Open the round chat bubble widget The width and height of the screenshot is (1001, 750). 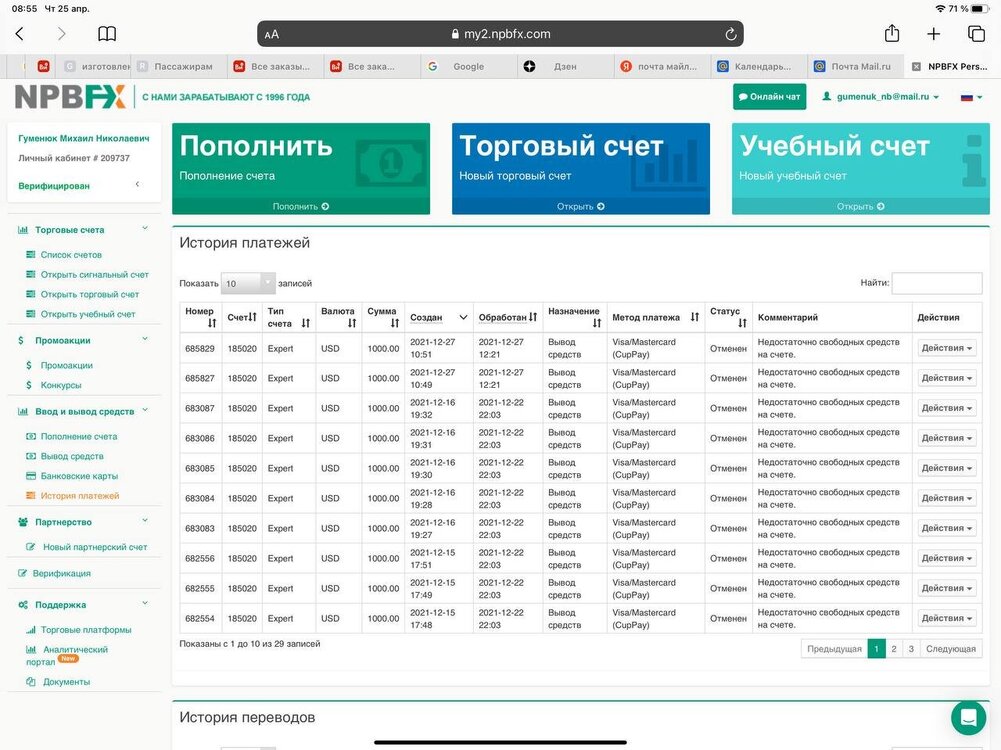968,717
